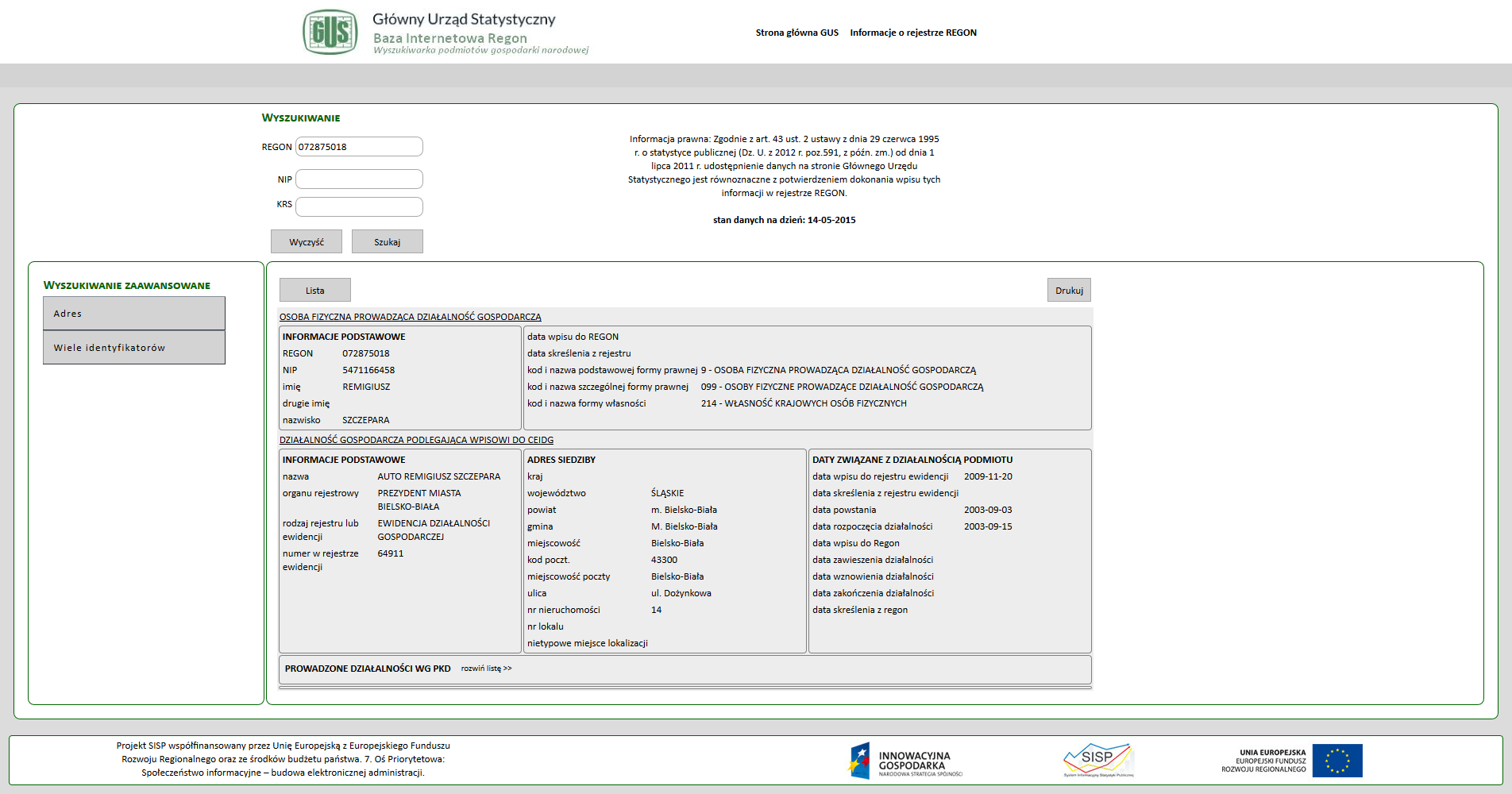The height and width of the screenshot is (794, 1512).
Task: Select NIP value 5471166458
Action: [x=368, y=370]
